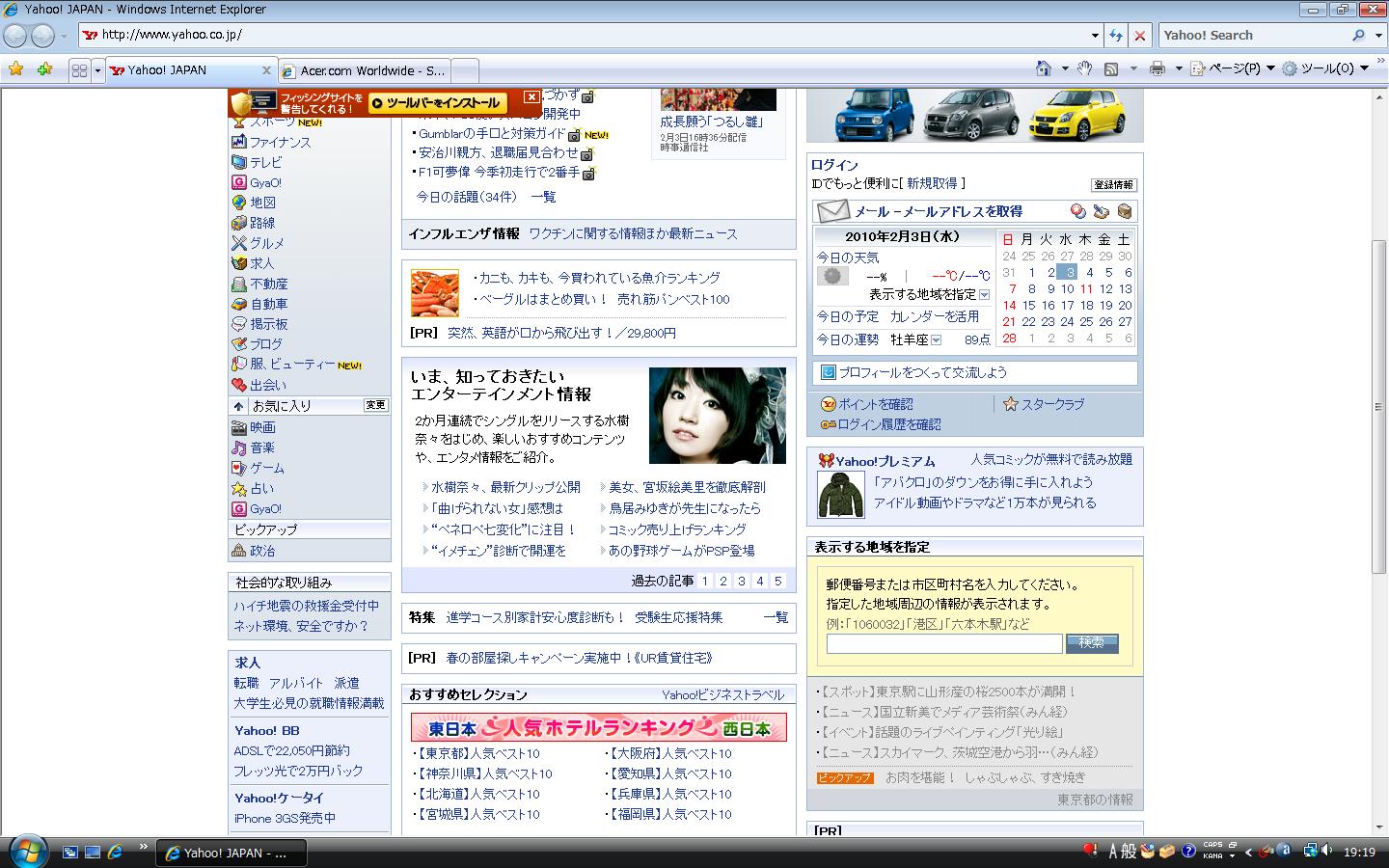Click the Home page icon

click(x=1043, y=68)
